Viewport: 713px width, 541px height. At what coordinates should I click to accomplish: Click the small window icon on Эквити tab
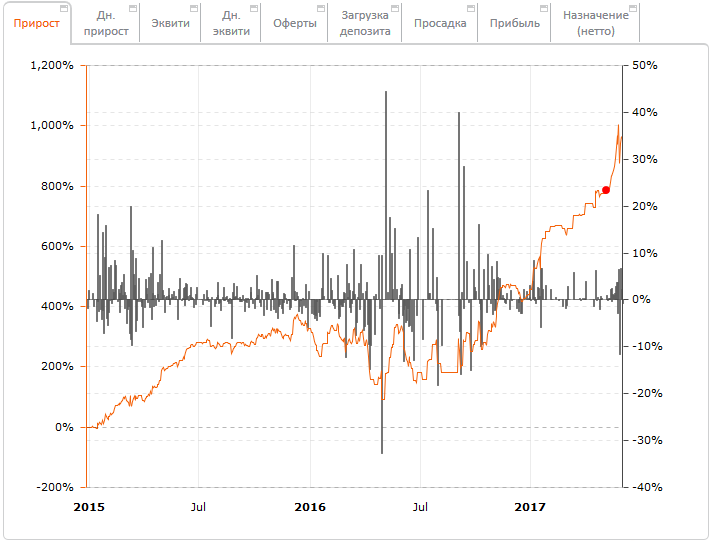pos(193,8)
